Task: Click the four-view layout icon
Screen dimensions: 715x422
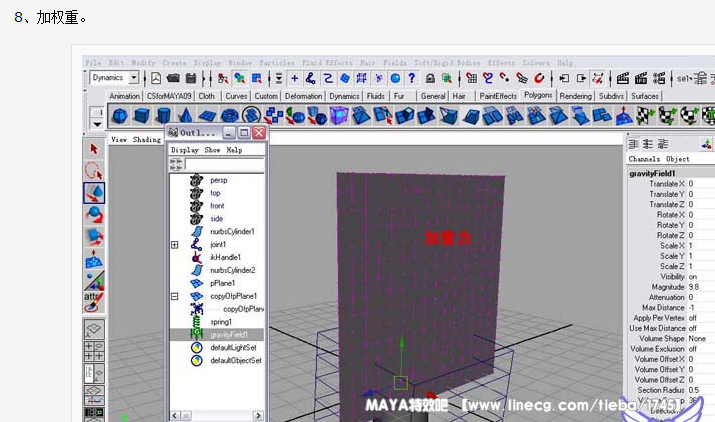Action: 94,351
